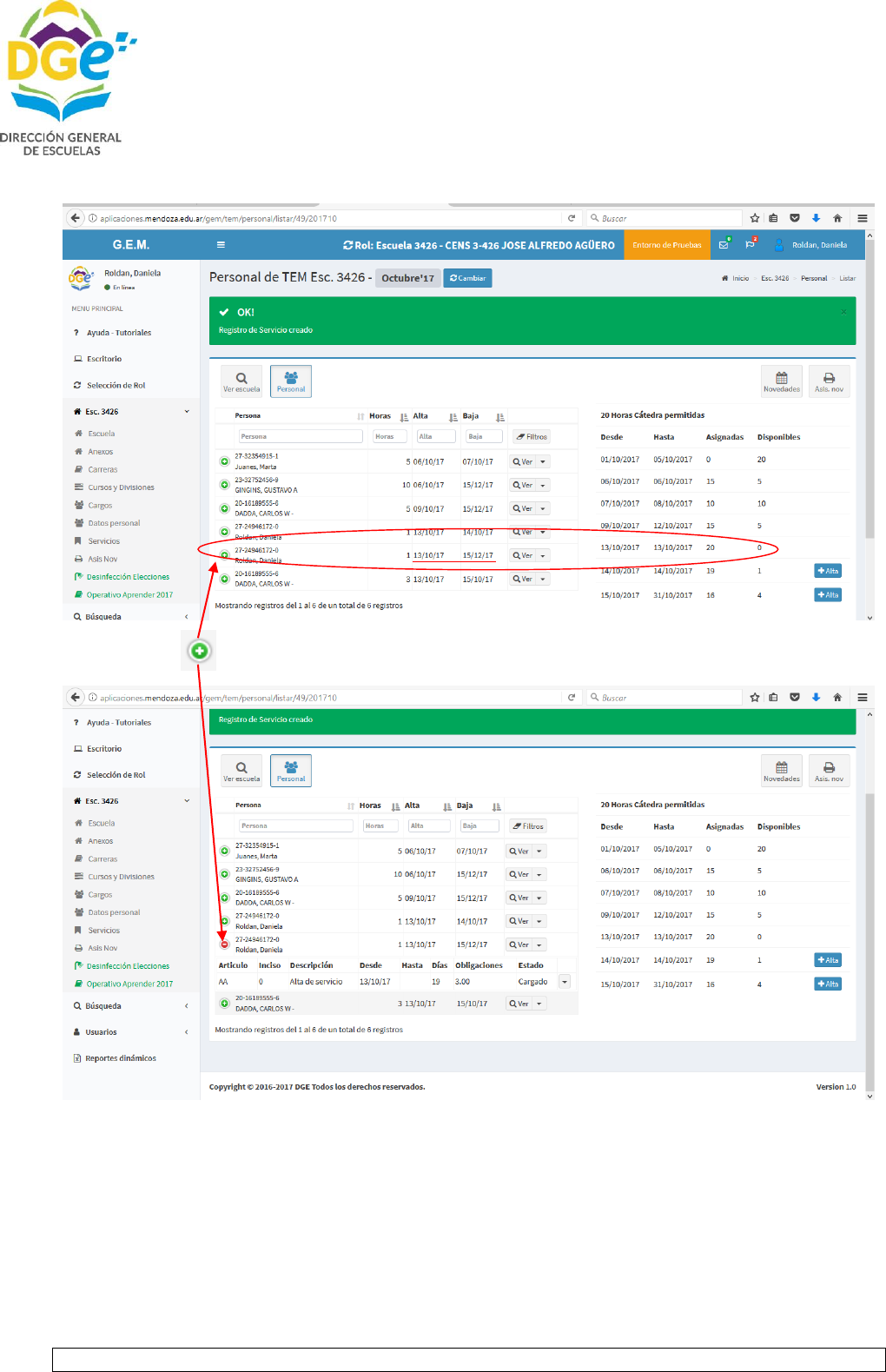The height and width of the screenshot is (1372, 886).
Task: Click the Cambiar button next to Octubre'17
Action: coord(467,278)
